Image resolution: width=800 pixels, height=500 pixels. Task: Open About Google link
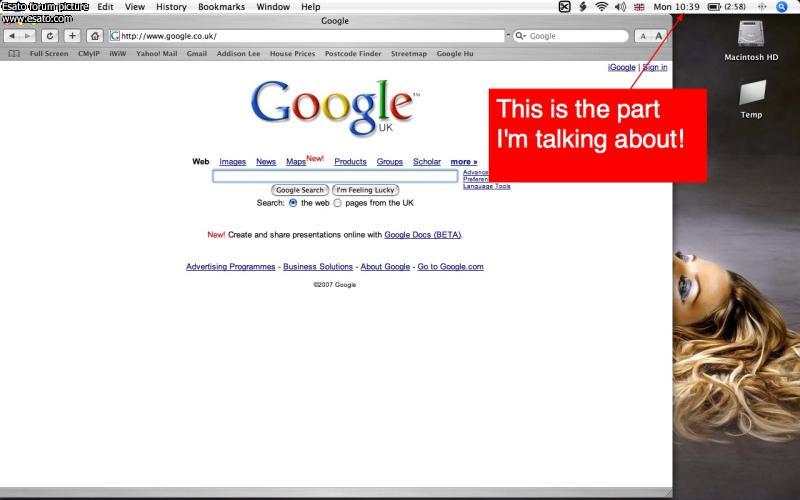[385, 266]
